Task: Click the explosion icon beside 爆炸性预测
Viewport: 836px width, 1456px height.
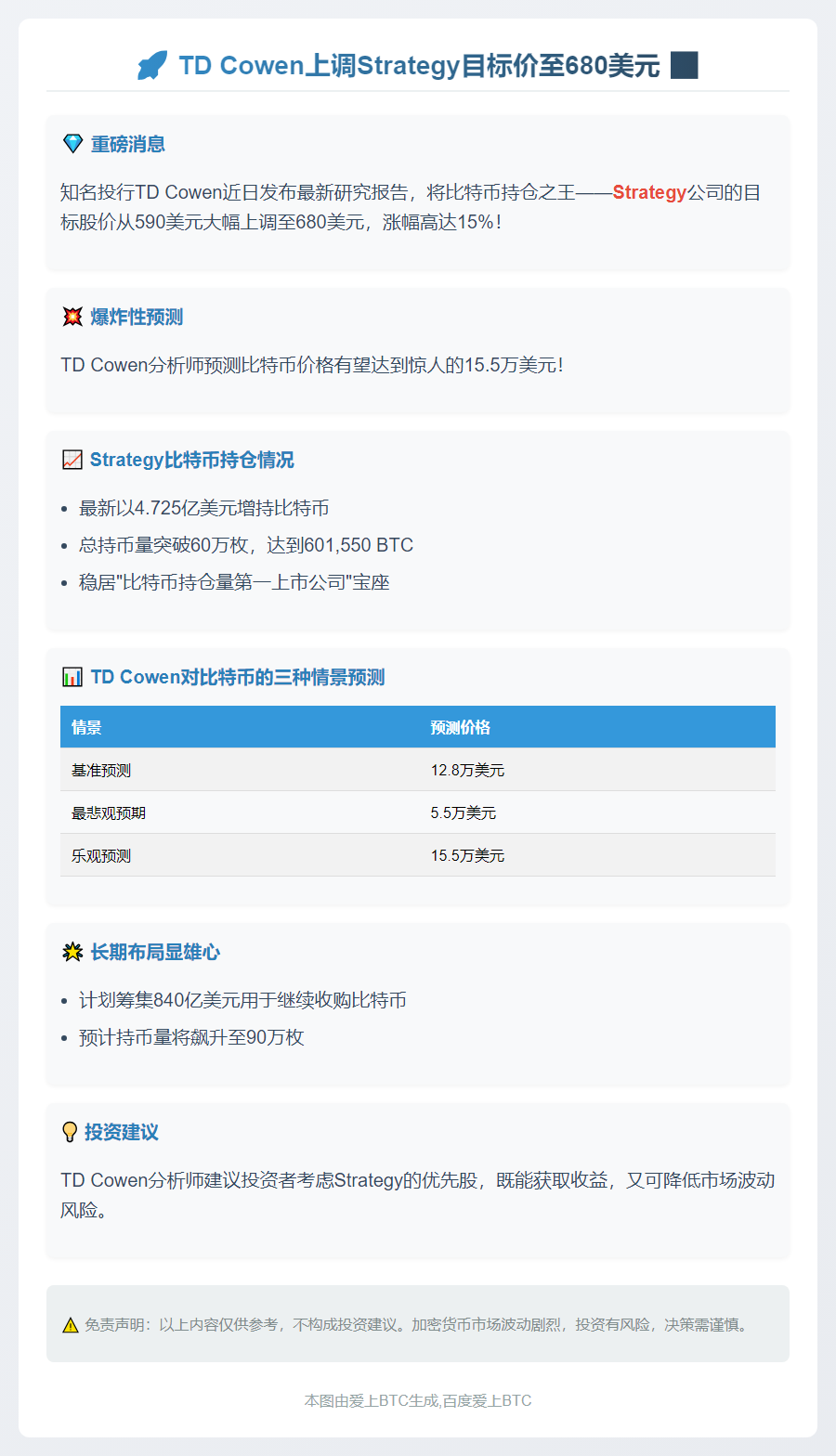Action: tap(72, 317)
